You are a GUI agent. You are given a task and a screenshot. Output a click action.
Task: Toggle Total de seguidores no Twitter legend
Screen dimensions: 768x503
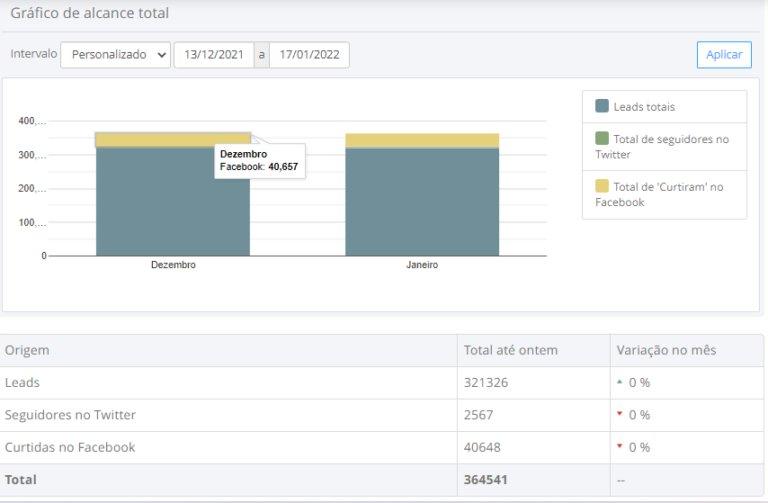(662, 147)
